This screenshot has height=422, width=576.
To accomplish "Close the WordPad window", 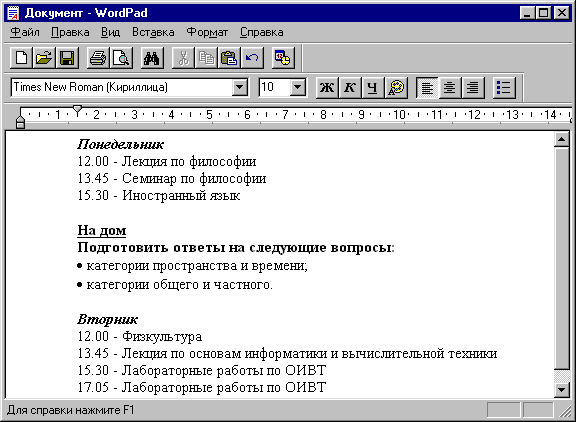I will 562,13.
